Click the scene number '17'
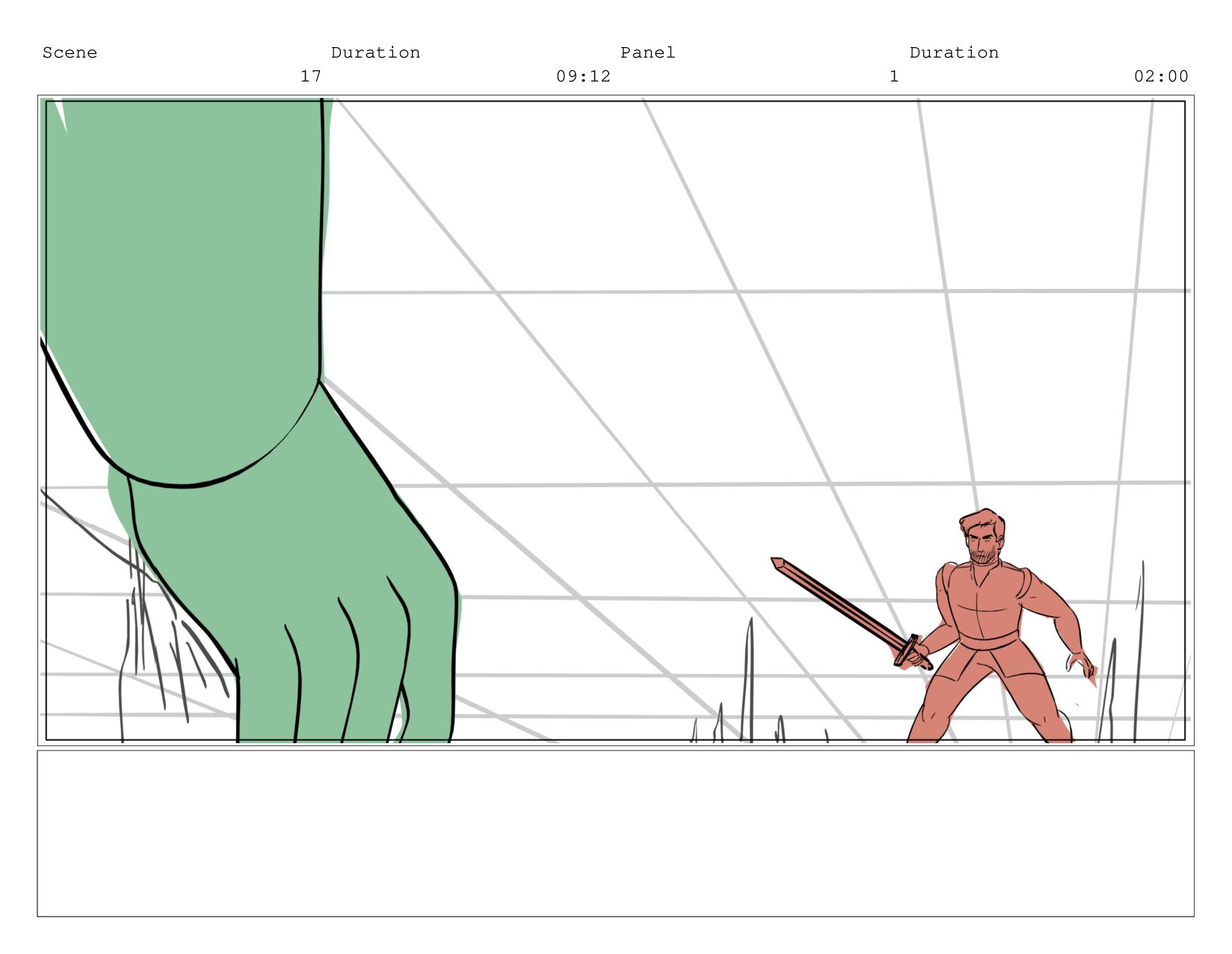Image resolution: width=1232 pixels, height=954 pixels. (311, 76)
